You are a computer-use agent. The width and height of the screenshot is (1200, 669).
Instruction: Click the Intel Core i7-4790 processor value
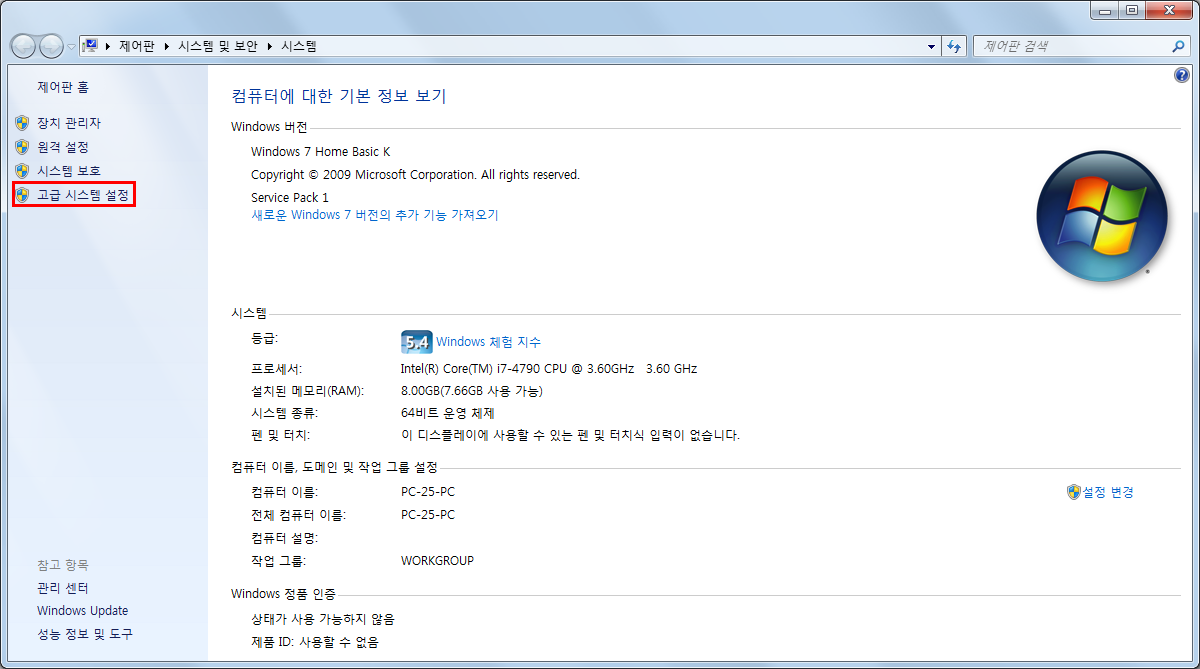click(549, 369)
